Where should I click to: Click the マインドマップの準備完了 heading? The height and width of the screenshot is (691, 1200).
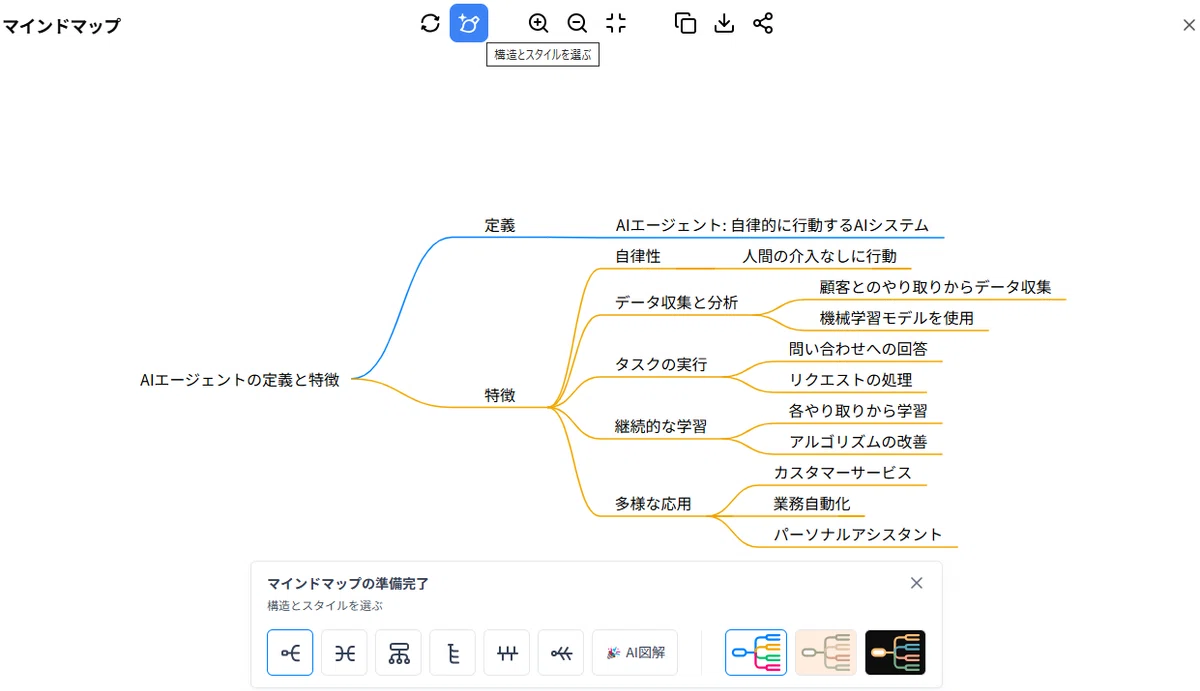point(347,583)
